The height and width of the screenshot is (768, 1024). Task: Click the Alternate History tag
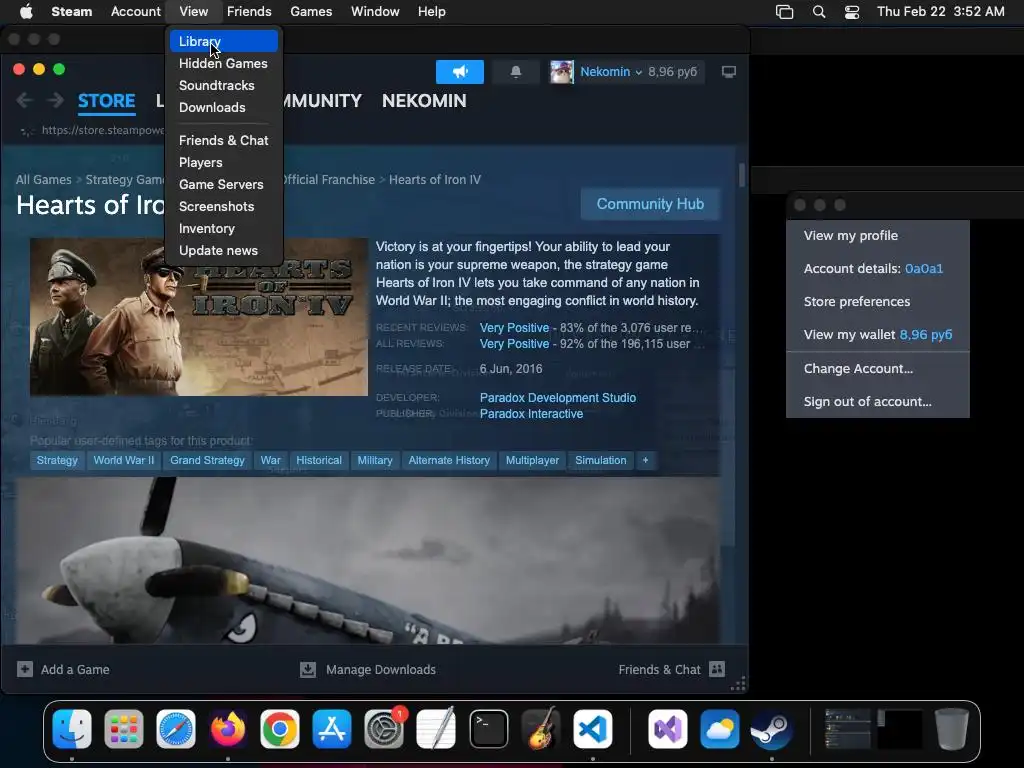coord(449,460)
